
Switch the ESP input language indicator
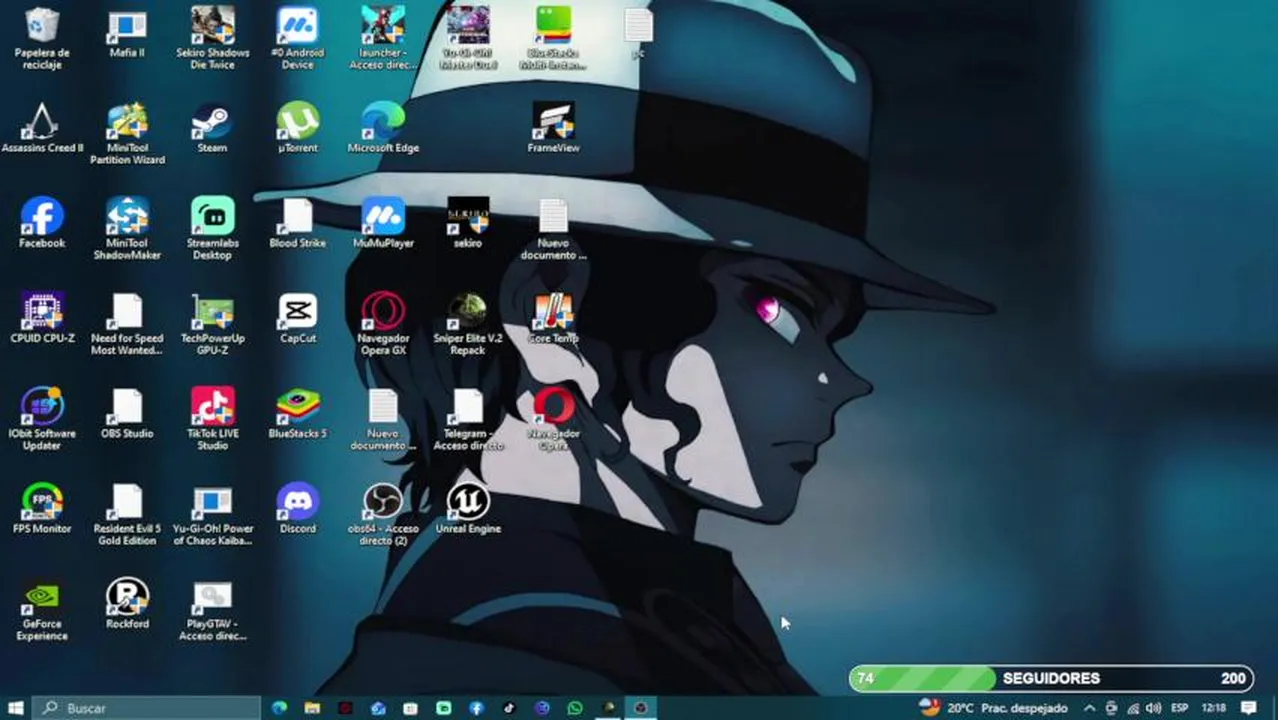point(1179,708)
